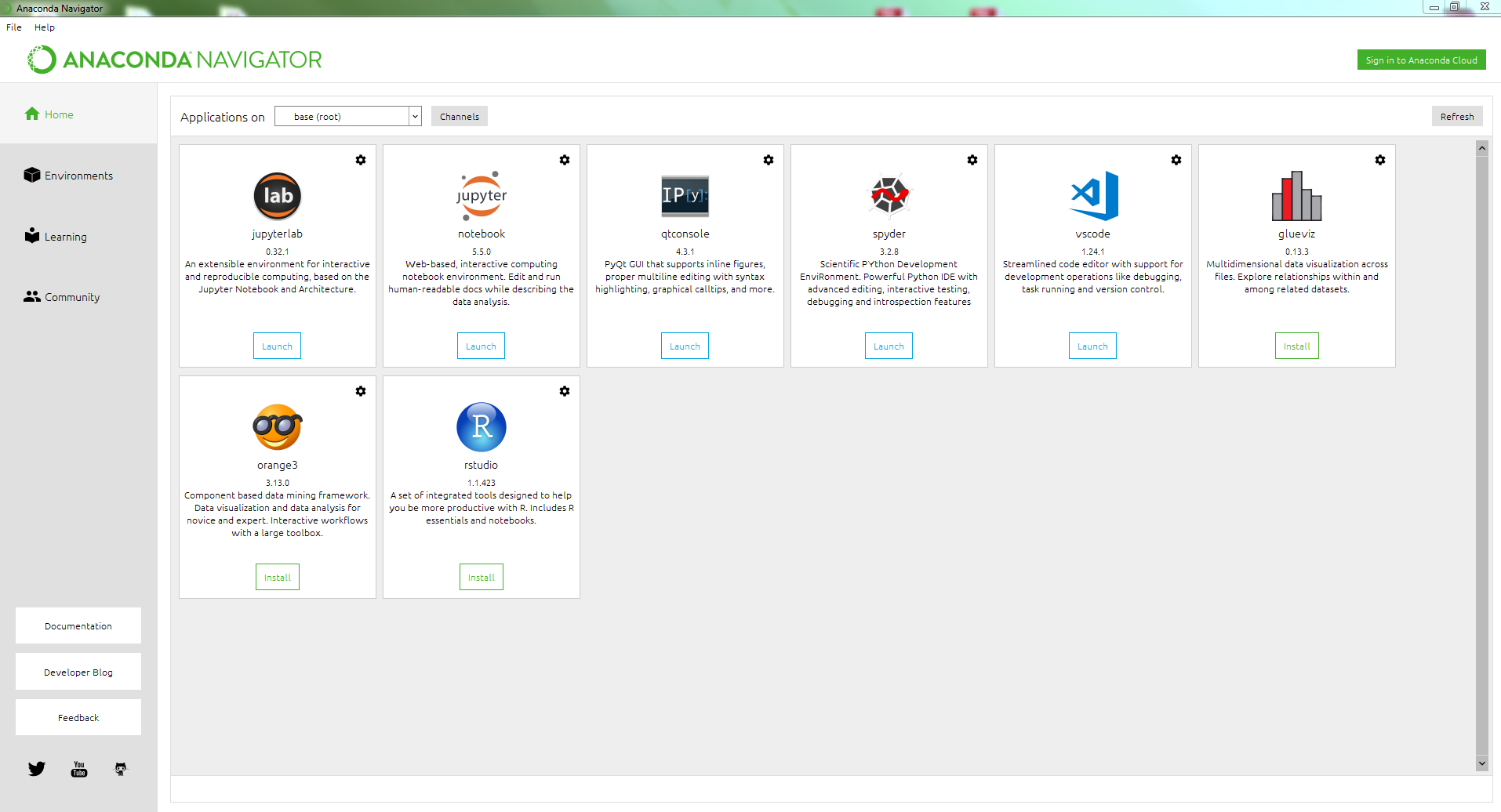Click the Spyder app logo
Viewport: 1501px width, 812px height.
tap(889, 194)
